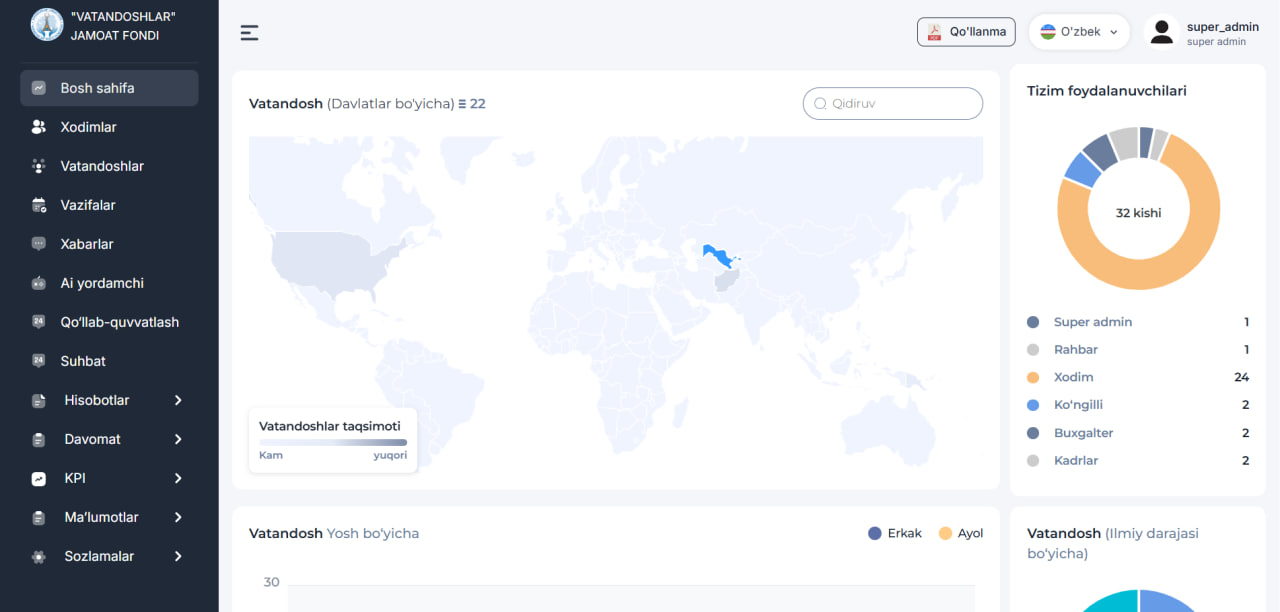Click the hamburger menu icon to collapse sidebar

pyautogui.click(x=249, y=33)
